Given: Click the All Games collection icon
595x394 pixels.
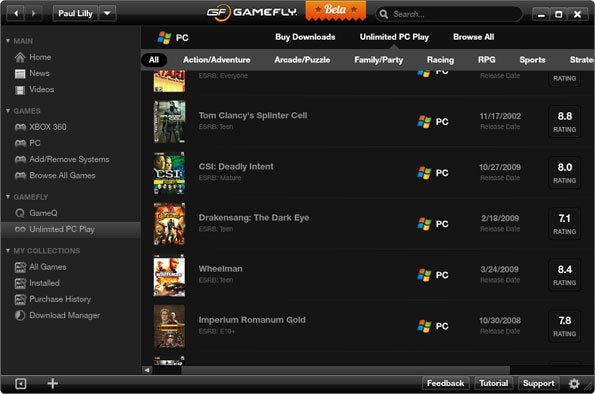Looking at the screenshot, I should tap(20, 267).
